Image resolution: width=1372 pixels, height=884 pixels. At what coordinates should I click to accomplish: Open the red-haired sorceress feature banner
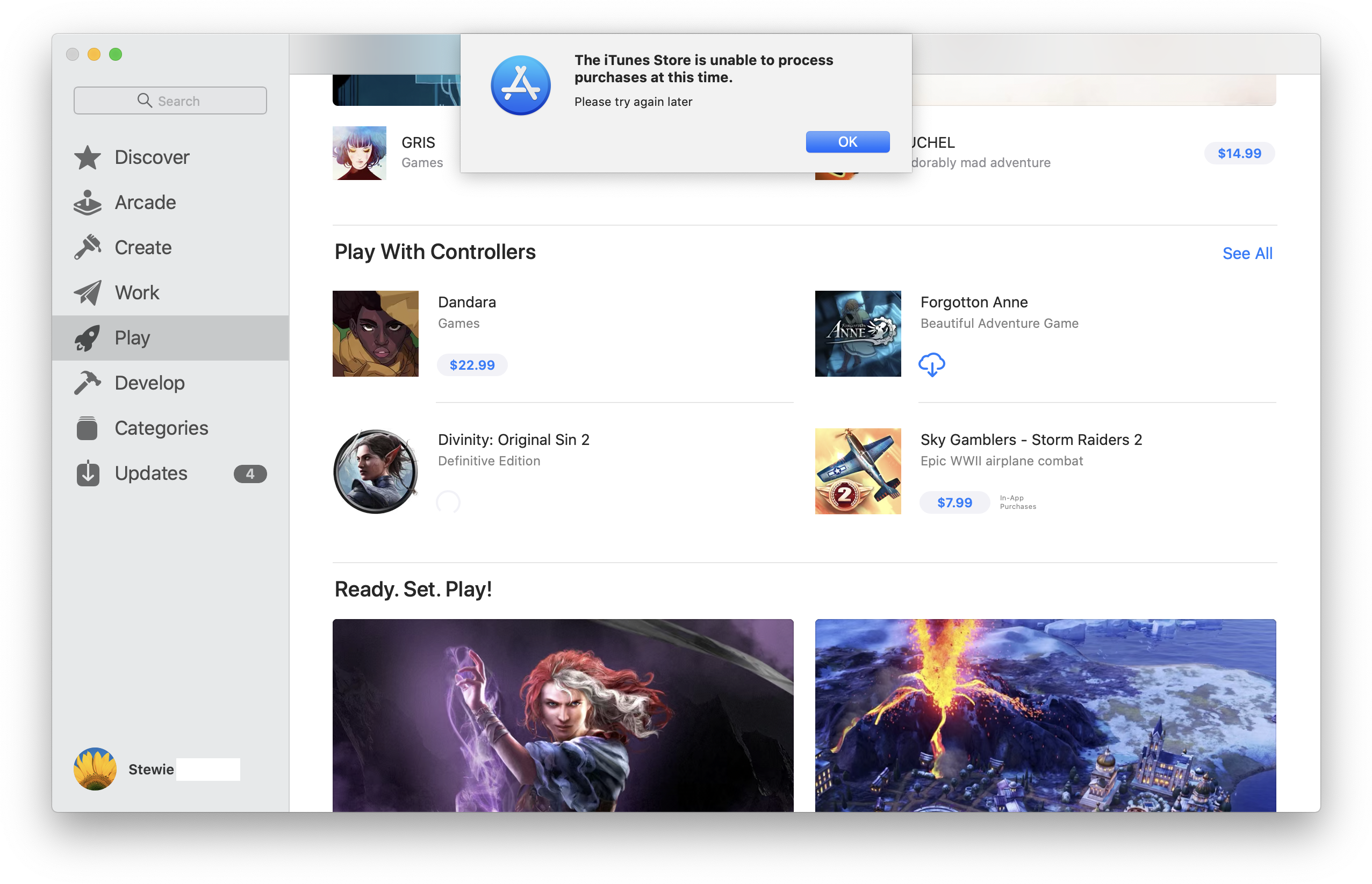(563, 715)
